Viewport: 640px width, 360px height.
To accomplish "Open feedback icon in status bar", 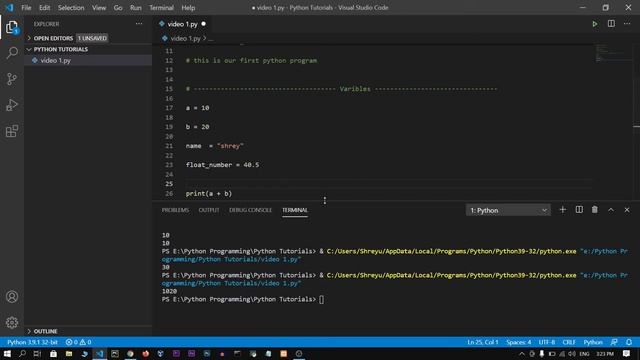I will [x=614, y=342].
